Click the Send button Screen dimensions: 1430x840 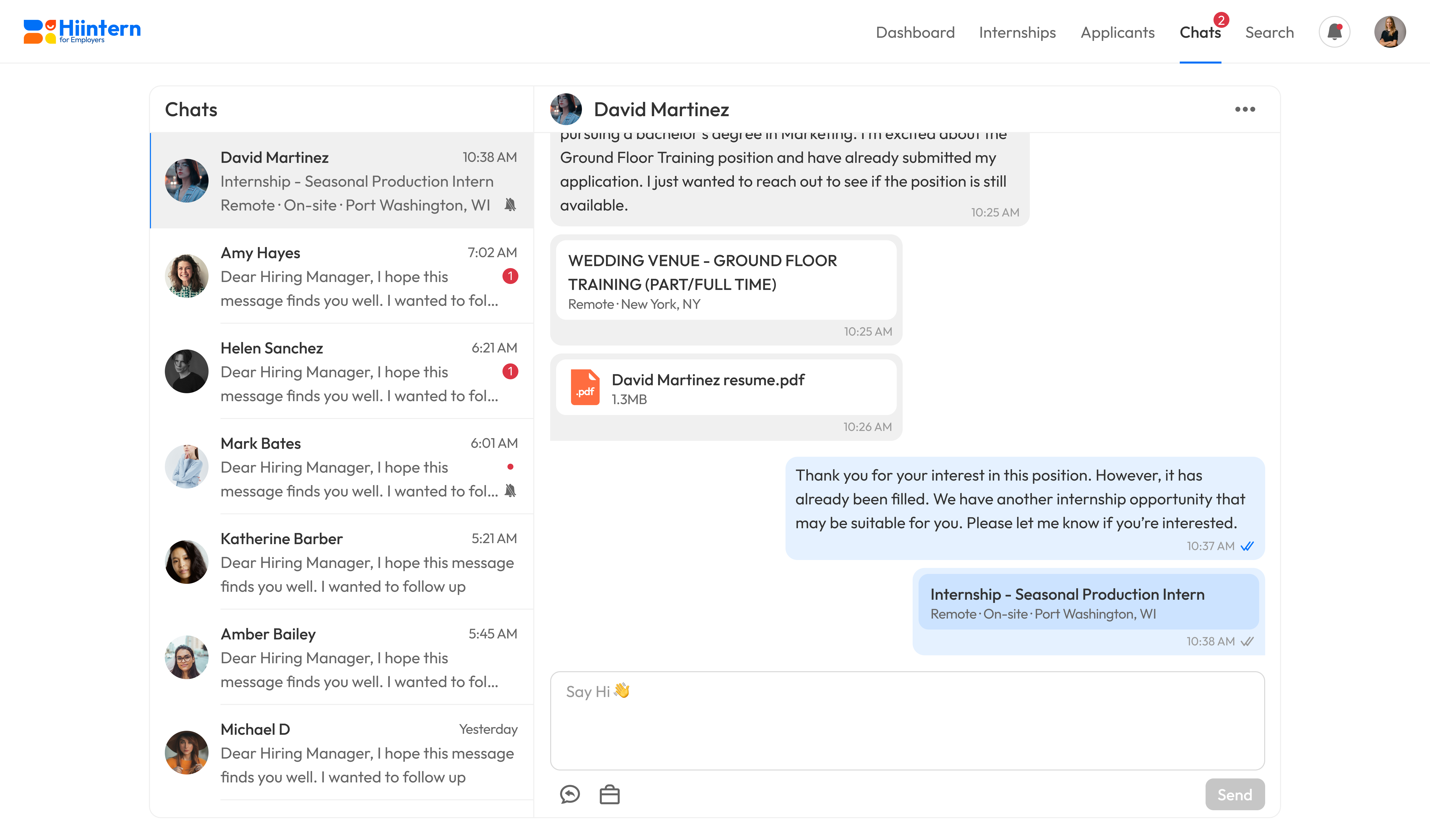click(x=1235, y=794)
